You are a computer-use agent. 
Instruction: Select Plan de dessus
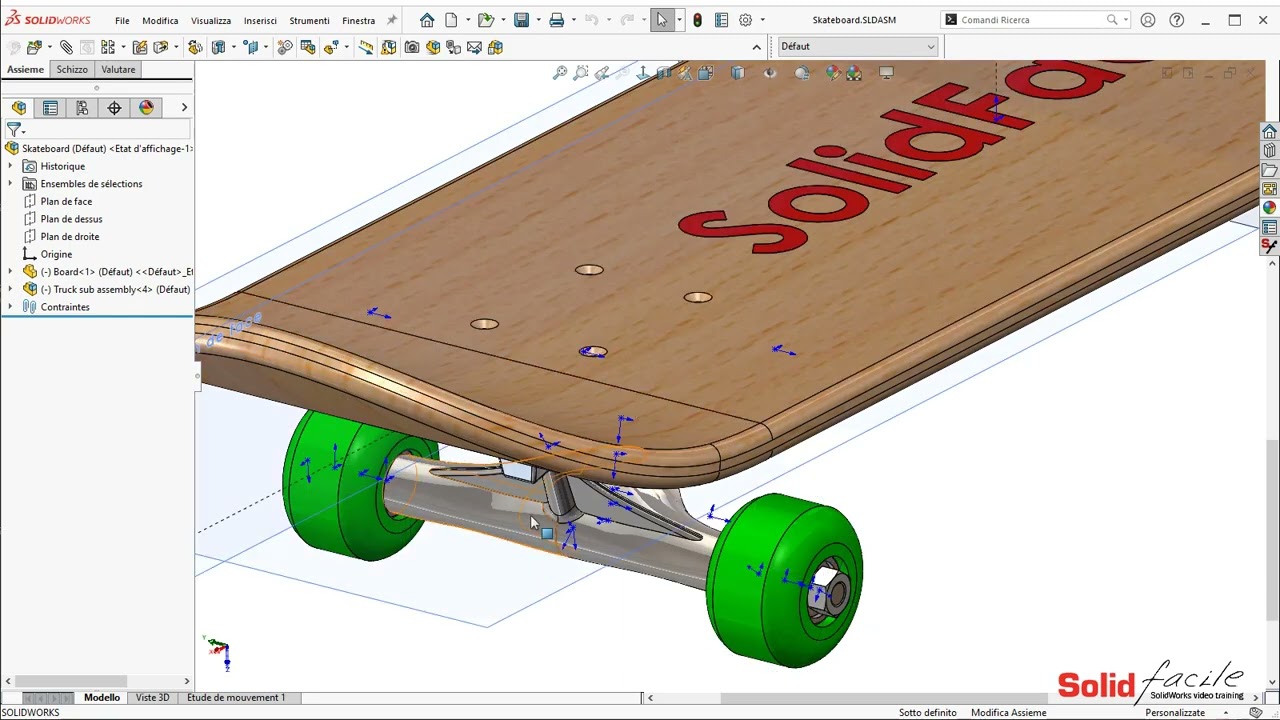click(x=71, y=219)
